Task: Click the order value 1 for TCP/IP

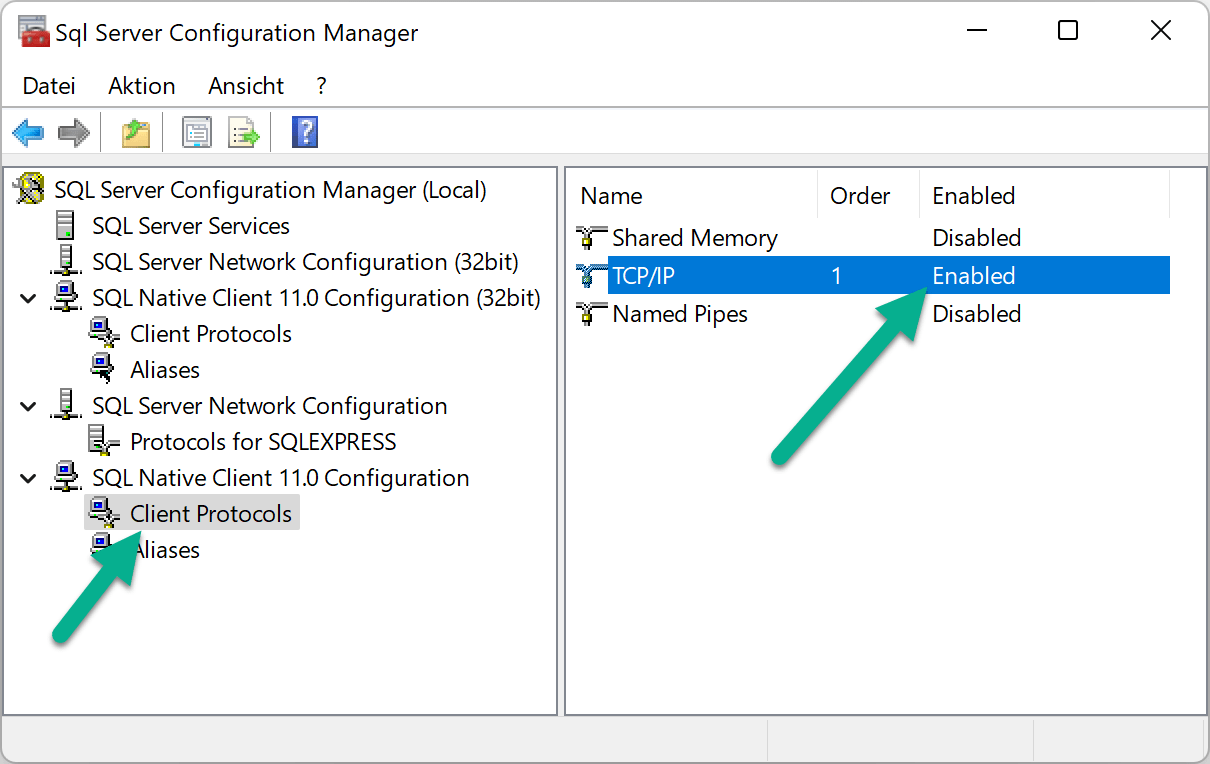Action: click(837, 276)
